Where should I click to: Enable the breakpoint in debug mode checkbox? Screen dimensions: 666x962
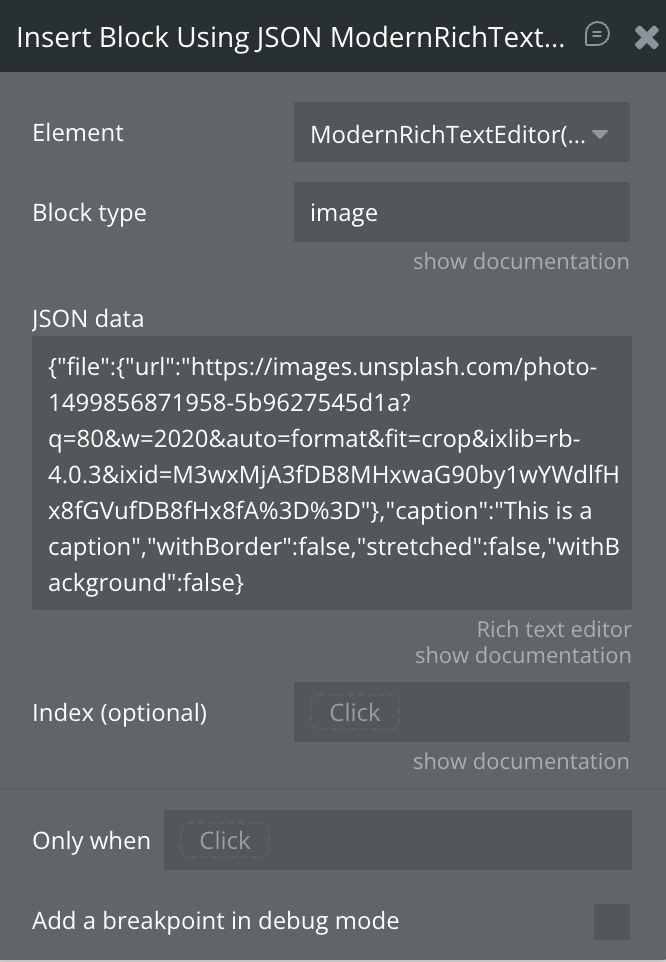tap(611, 921)
